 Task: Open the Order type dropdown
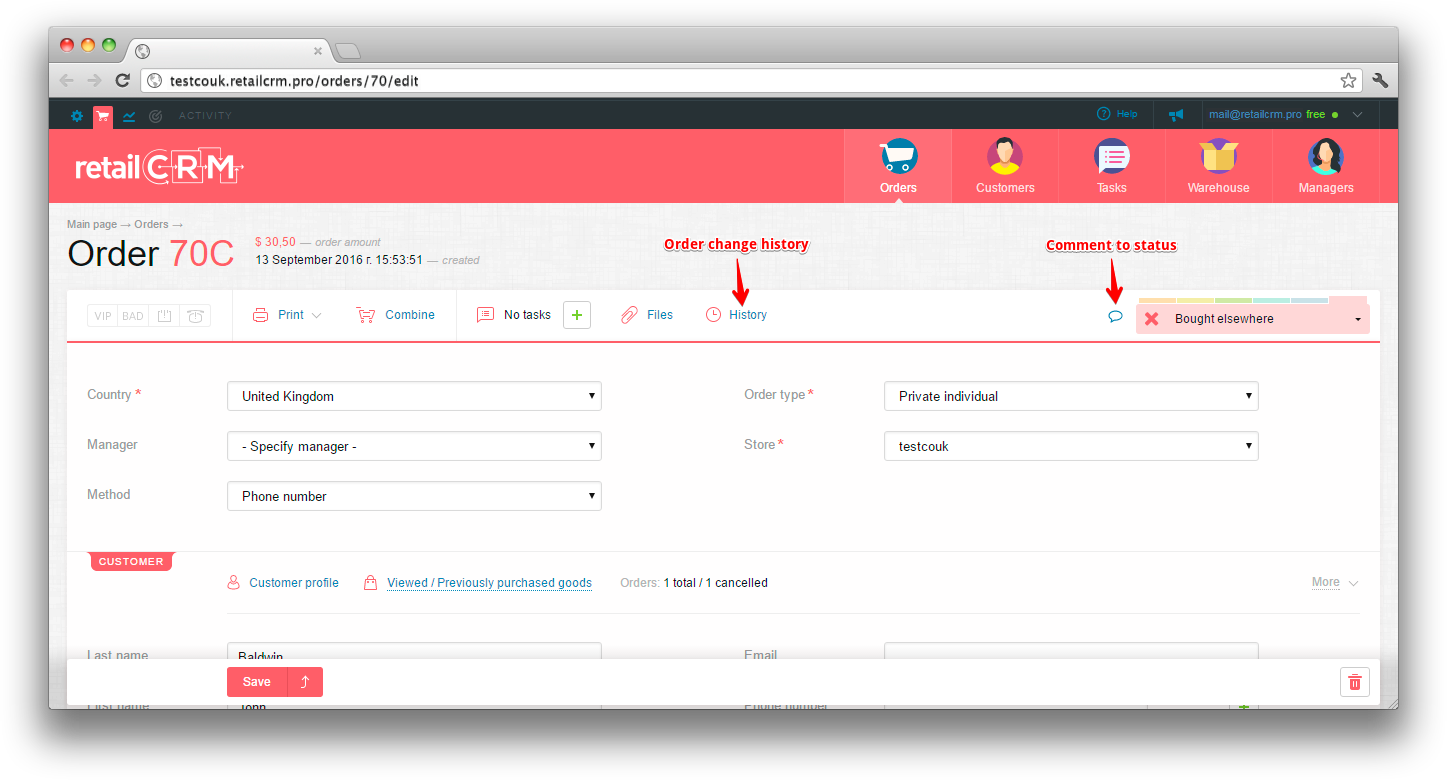[x=1071, y=396]
